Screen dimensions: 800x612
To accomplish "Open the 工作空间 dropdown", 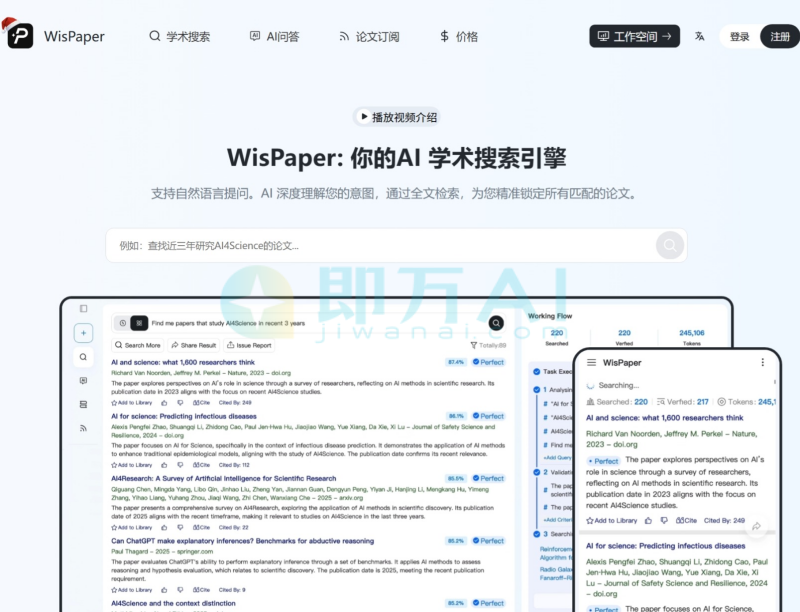I will (x=634, y=36).
